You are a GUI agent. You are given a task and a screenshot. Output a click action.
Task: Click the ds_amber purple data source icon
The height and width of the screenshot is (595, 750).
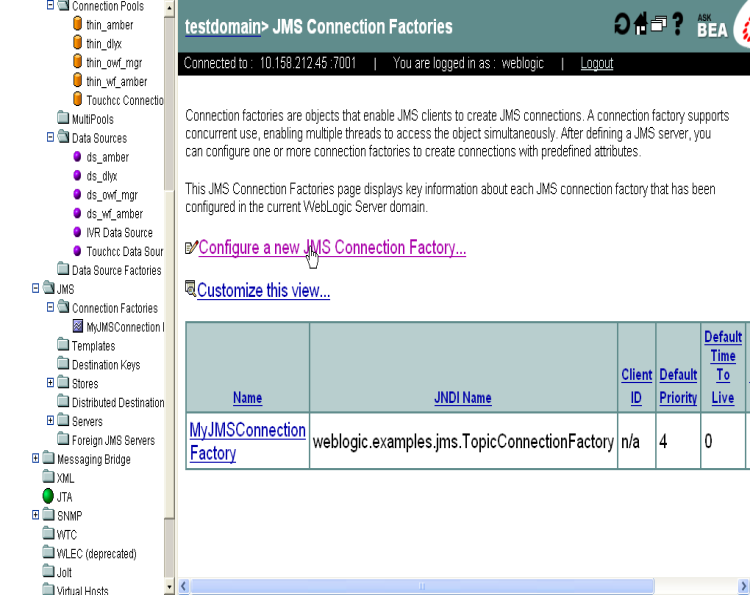tap(77, 156)
